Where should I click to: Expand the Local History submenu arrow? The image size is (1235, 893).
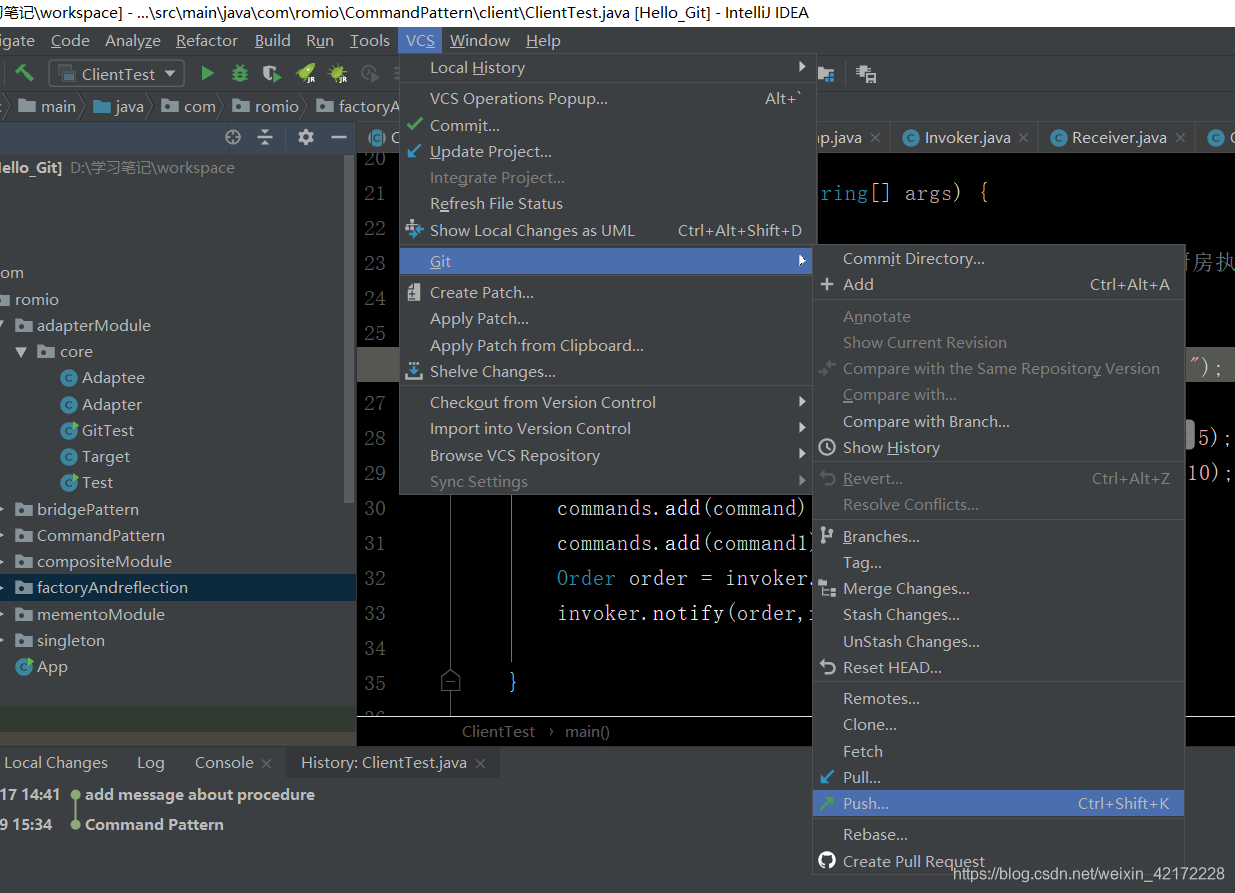pos(802,67)
